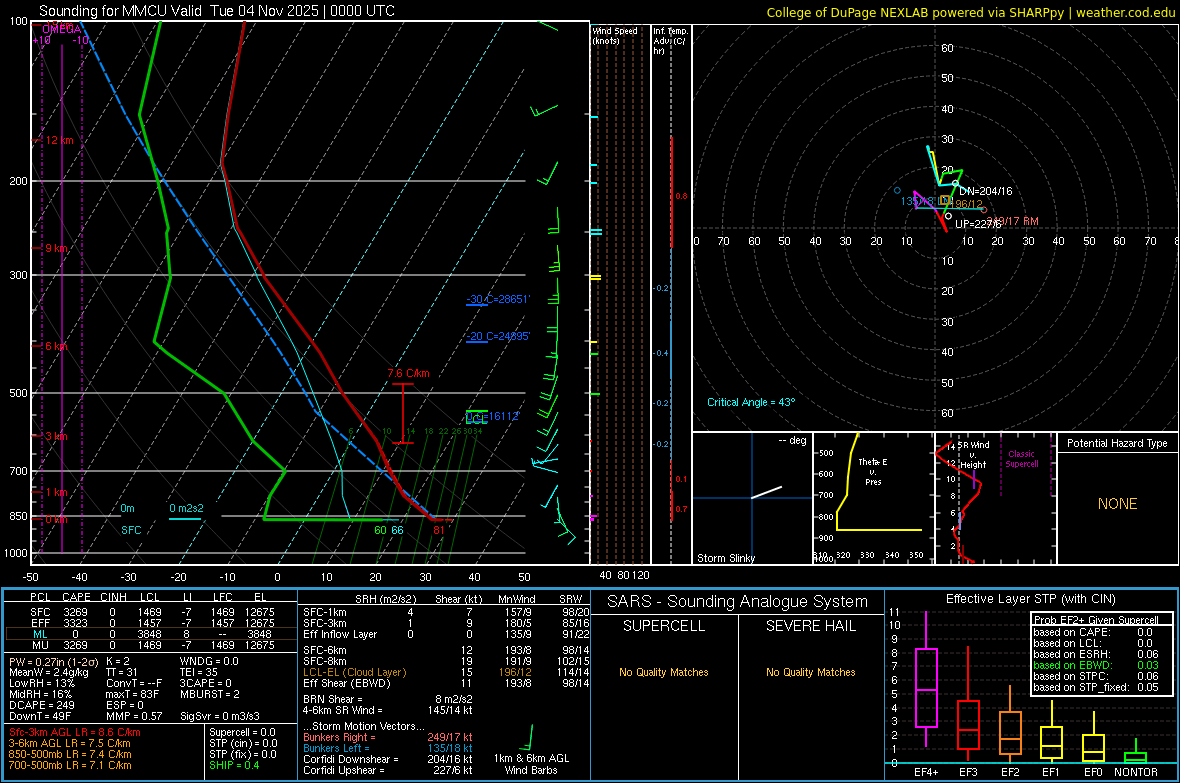The height and width of the screenshot is (783, 1180).
Task: Click the 'Effective Layer STP (with CIN)' title
Action: (1030, 599)
